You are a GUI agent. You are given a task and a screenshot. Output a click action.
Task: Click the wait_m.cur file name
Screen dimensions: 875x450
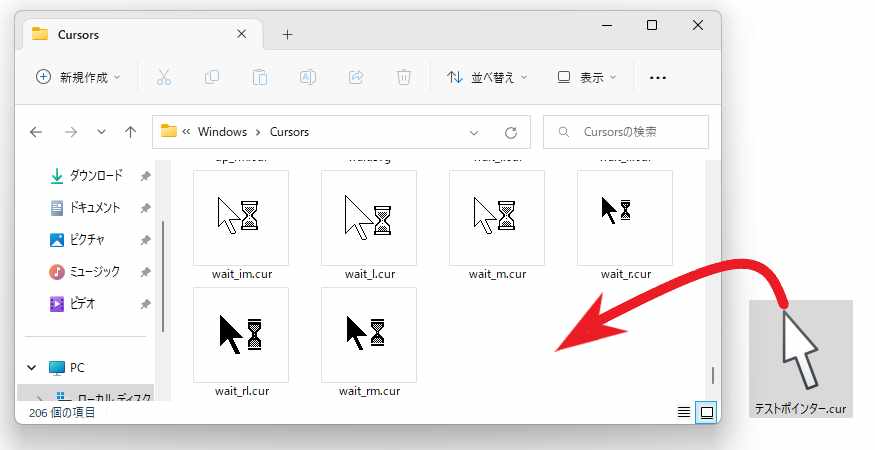point(497,274)
